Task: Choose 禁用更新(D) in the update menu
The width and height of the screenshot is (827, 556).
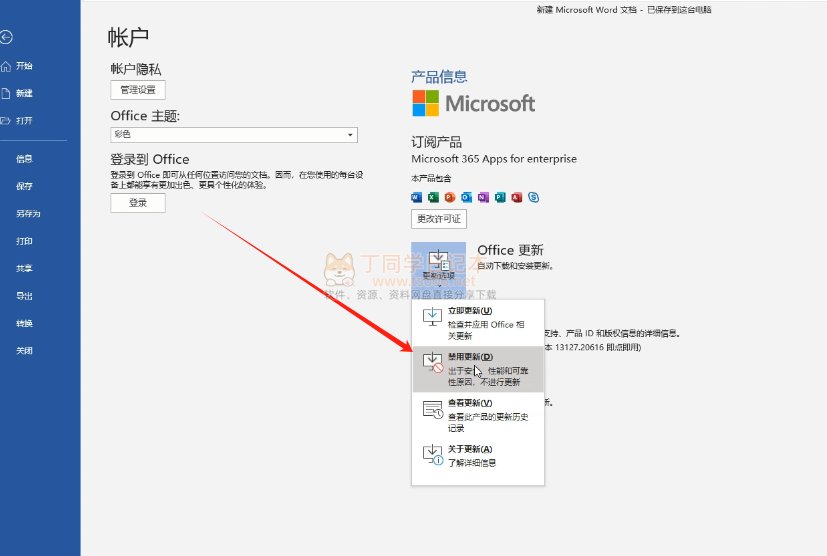Action: pyautogui.click(x=478, y=369)
